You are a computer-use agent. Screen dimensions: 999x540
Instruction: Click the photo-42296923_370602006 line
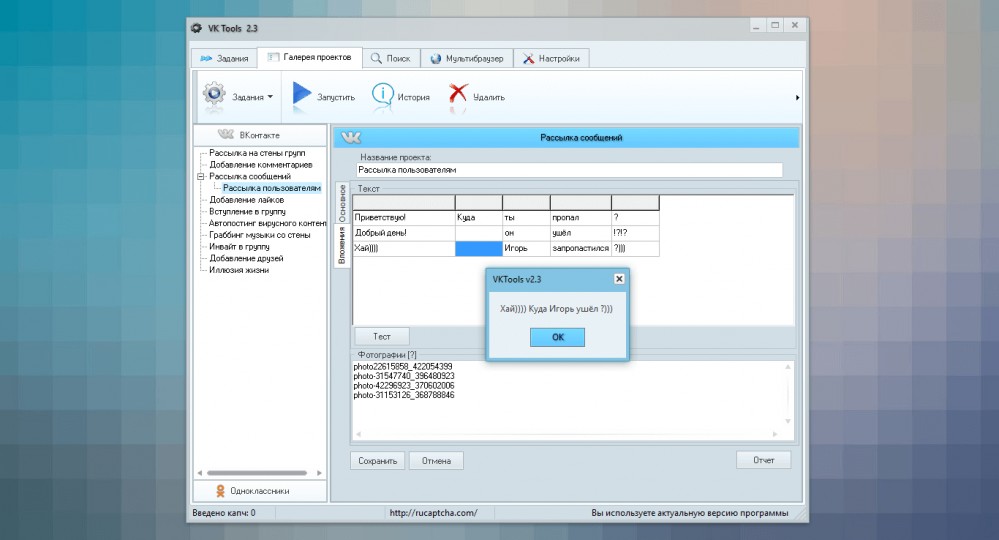[404, 386]
